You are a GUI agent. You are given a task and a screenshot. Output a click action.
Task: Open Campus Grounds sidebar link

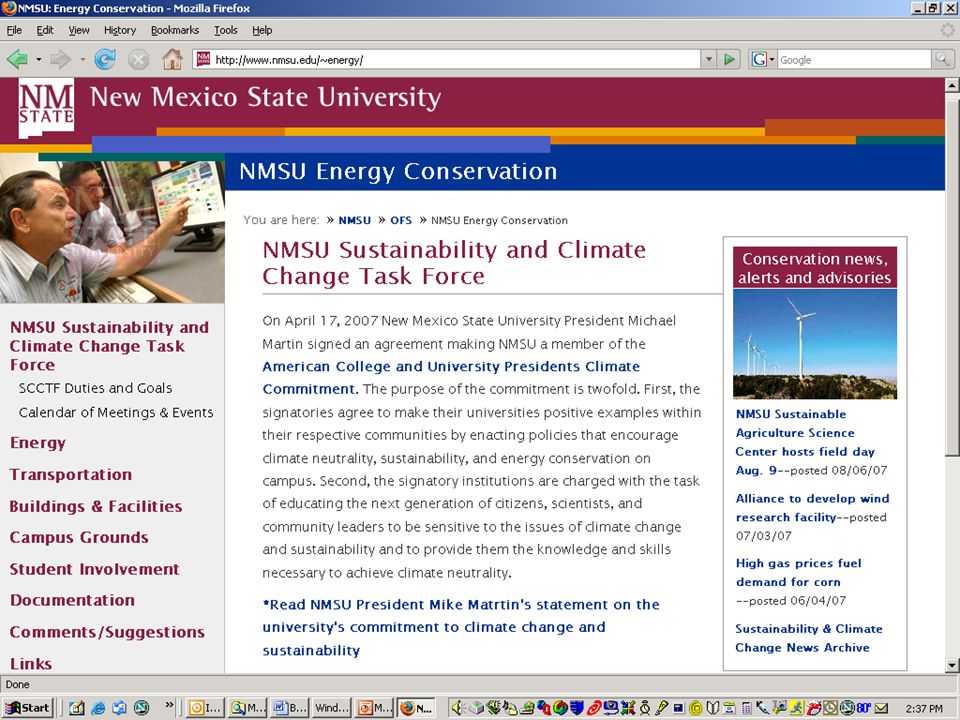79,538
